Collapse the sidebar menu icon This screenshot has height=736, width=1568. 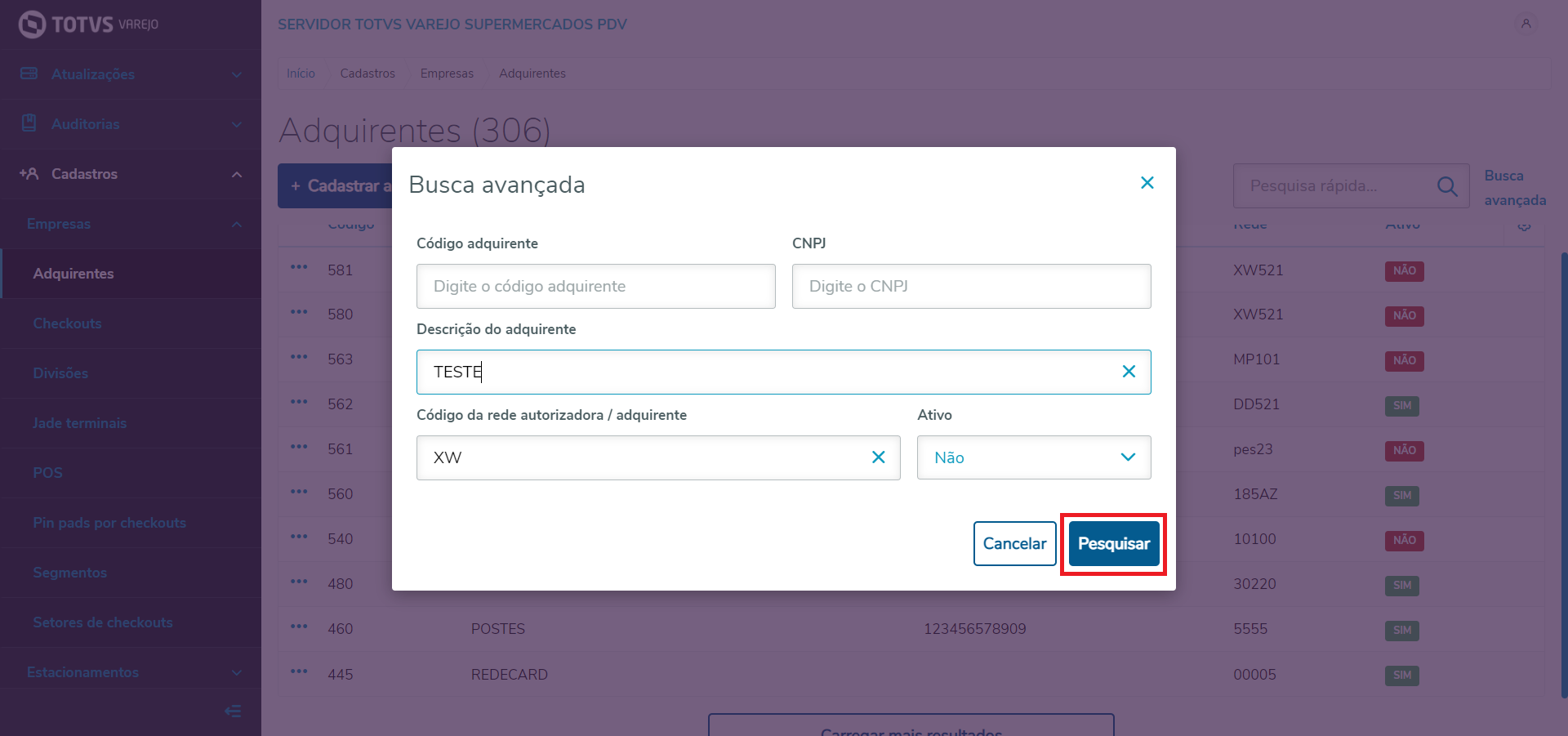click(x=233, y=711)
